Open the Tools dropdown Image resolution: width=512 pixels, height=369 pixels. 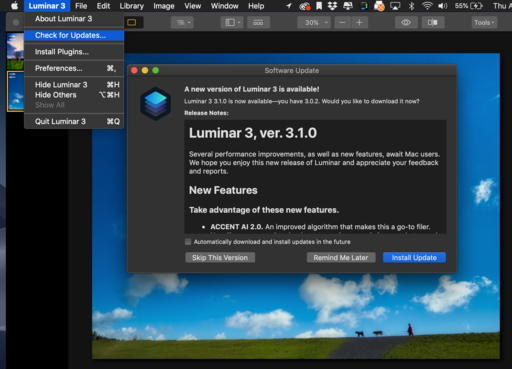(484, 22)
